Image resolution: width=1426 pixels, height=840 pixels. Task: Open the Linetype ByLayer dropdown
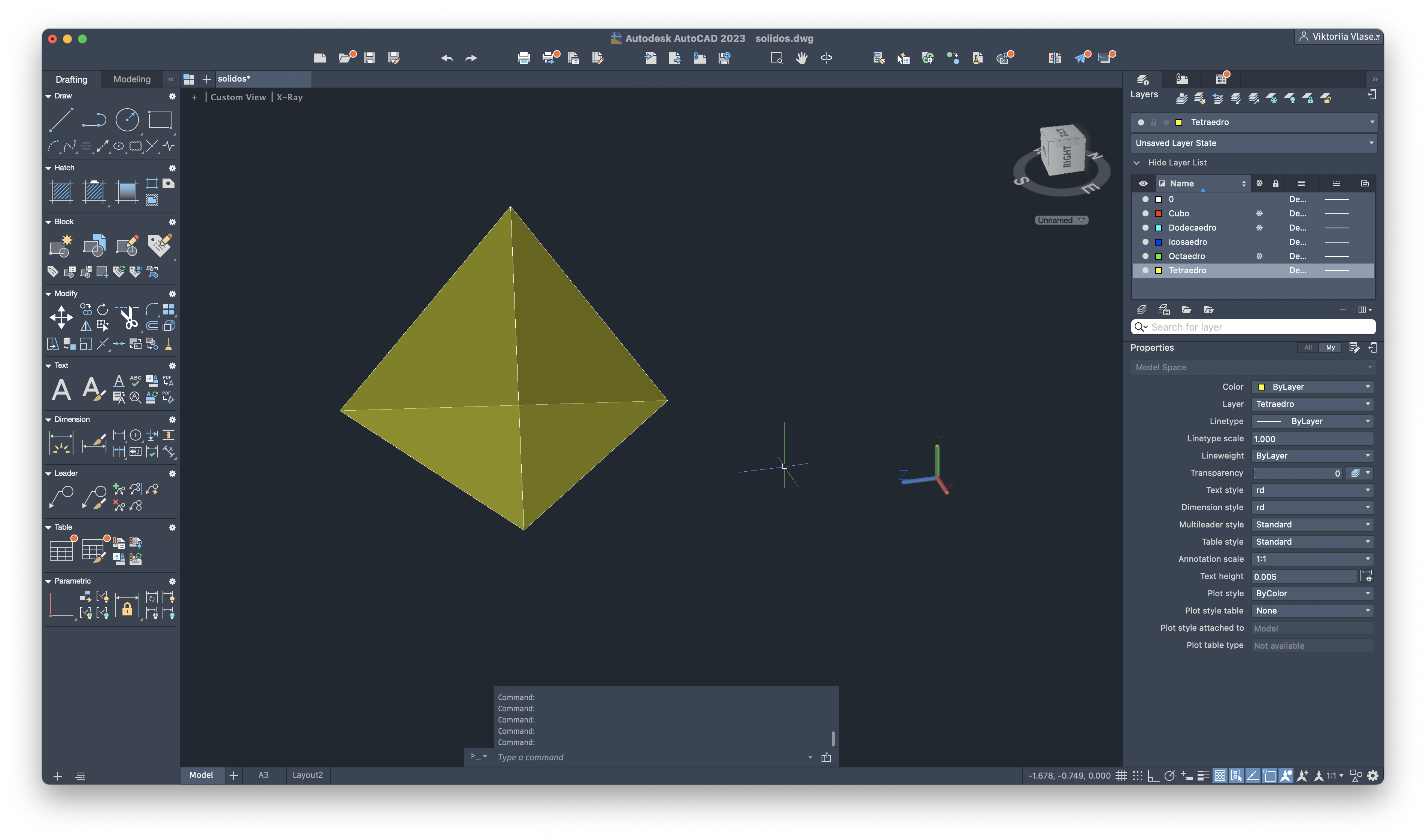pyautogui.click(x=1312, y=421)
